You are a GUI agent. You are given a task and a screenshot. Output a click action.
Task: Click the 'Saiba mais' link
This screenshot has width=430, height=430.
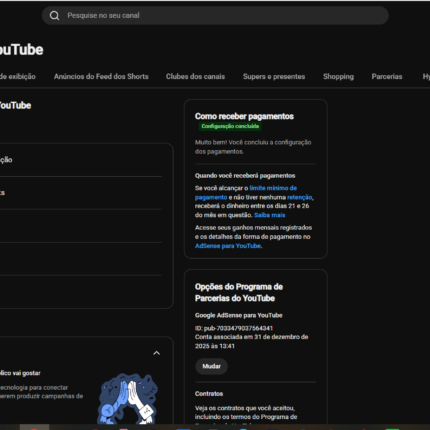(x=270, y=215)
